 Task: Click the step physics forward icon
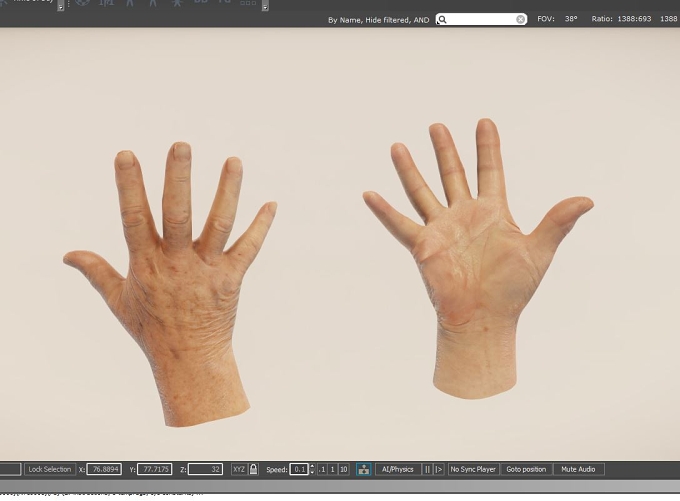(438, 469)
